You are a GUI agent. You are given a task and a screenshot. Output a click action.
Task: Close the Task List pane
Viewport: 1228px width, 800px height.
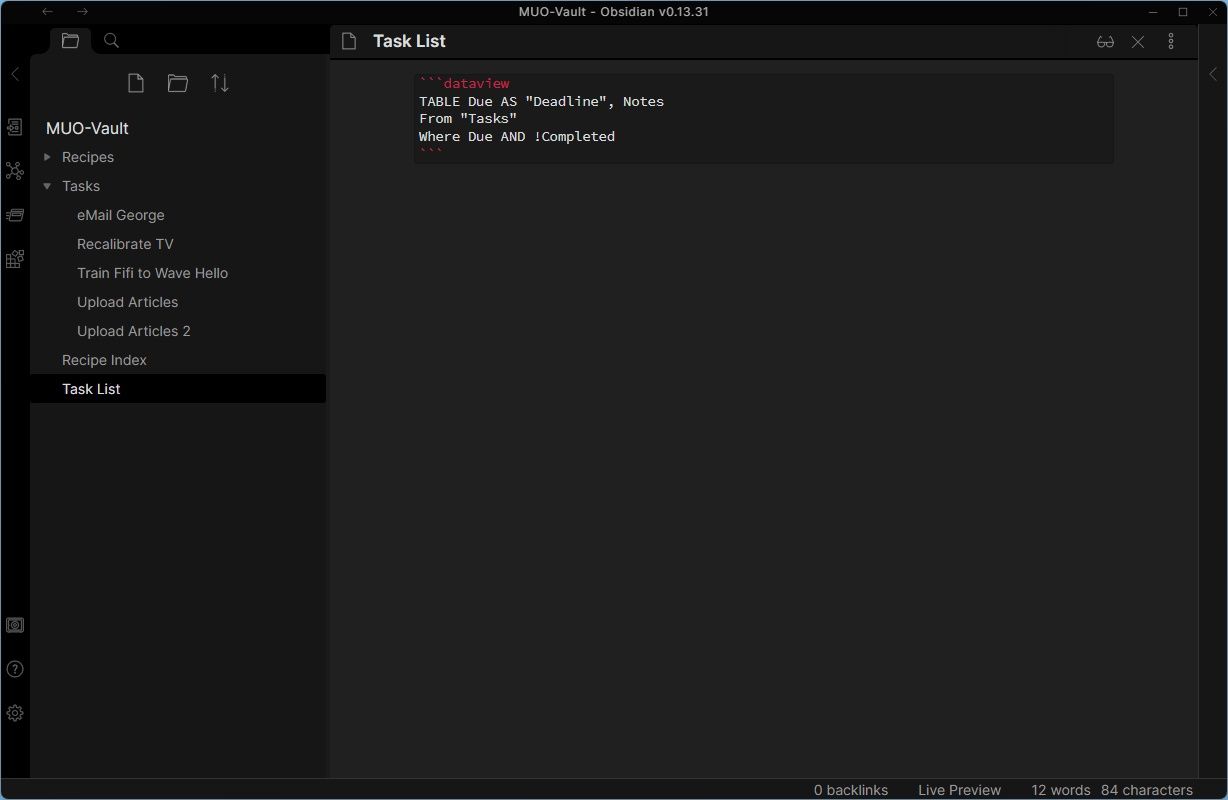(1138, 41)
